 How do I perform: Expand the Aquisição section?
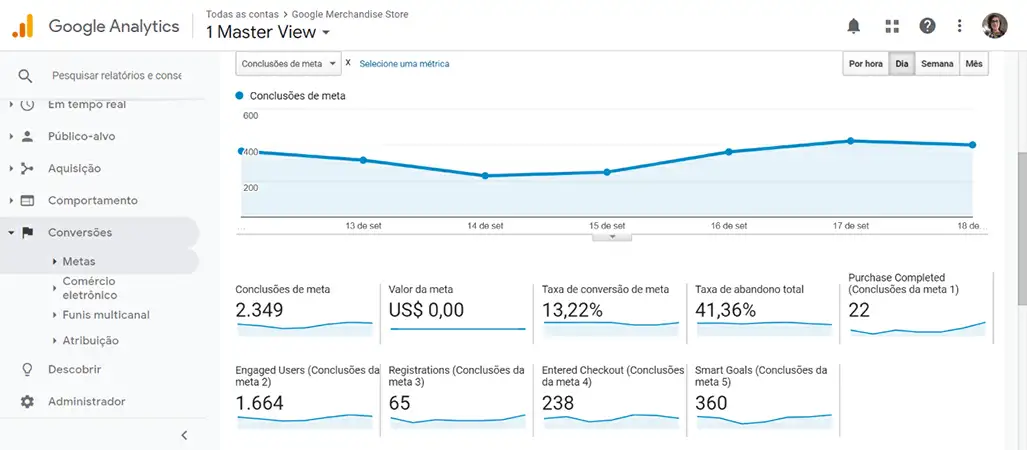[74, 168]
